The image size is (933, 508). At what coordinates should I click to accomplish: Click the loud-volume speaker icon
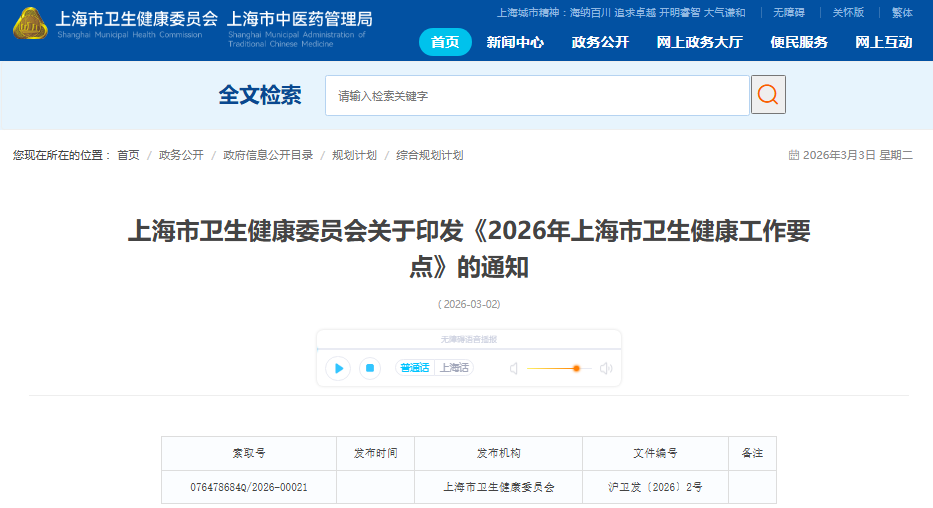(606, 369)
